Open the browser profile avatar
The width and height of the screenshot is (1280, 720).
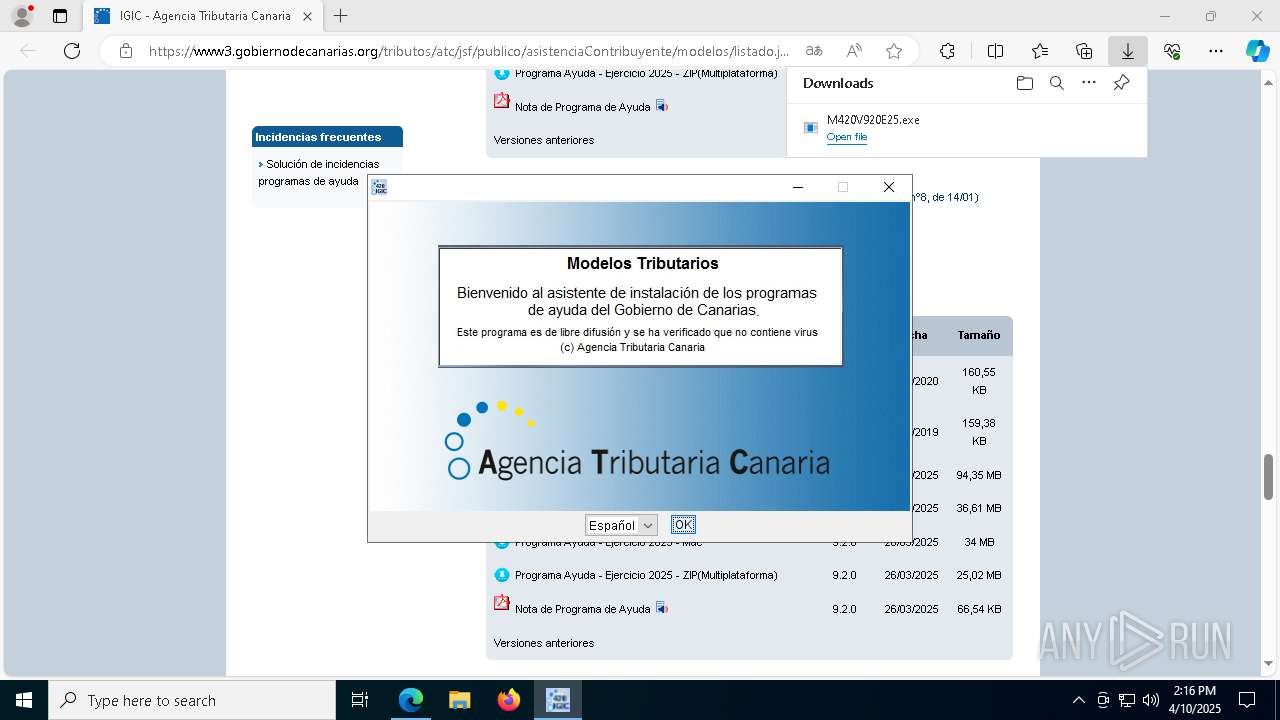click(22, 16)
